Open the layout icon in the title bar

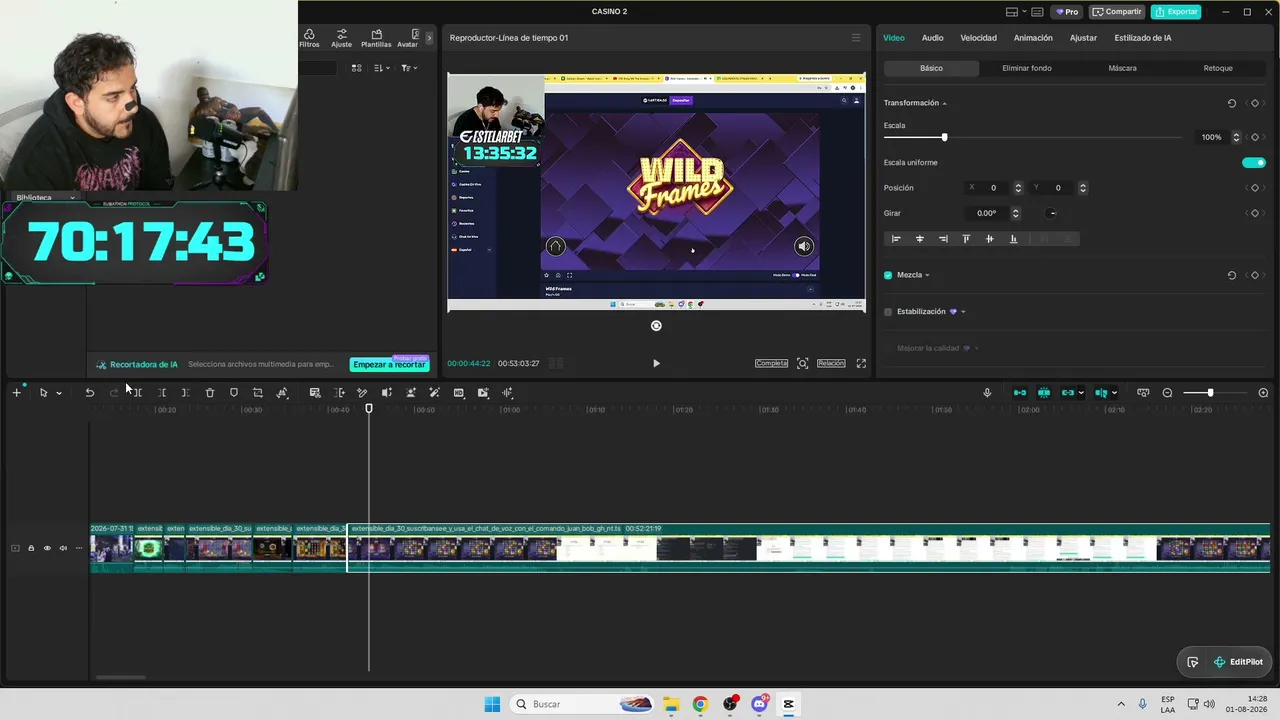point(1012,12)
